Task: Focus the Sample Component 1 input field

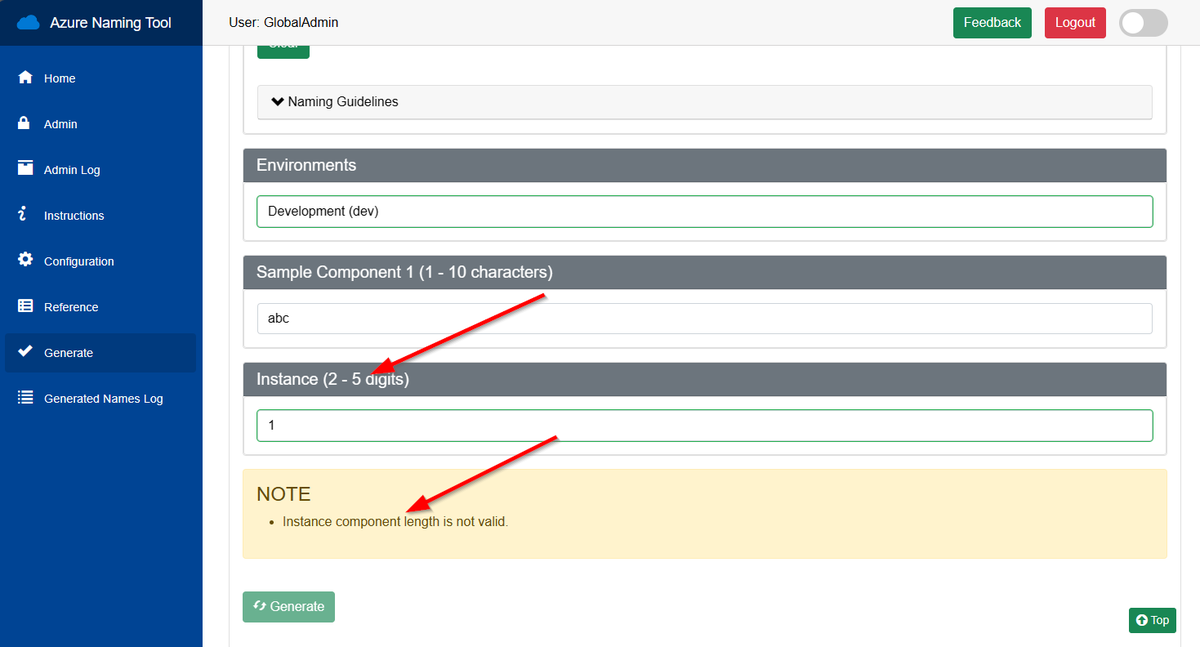Action: pos(704,319)
